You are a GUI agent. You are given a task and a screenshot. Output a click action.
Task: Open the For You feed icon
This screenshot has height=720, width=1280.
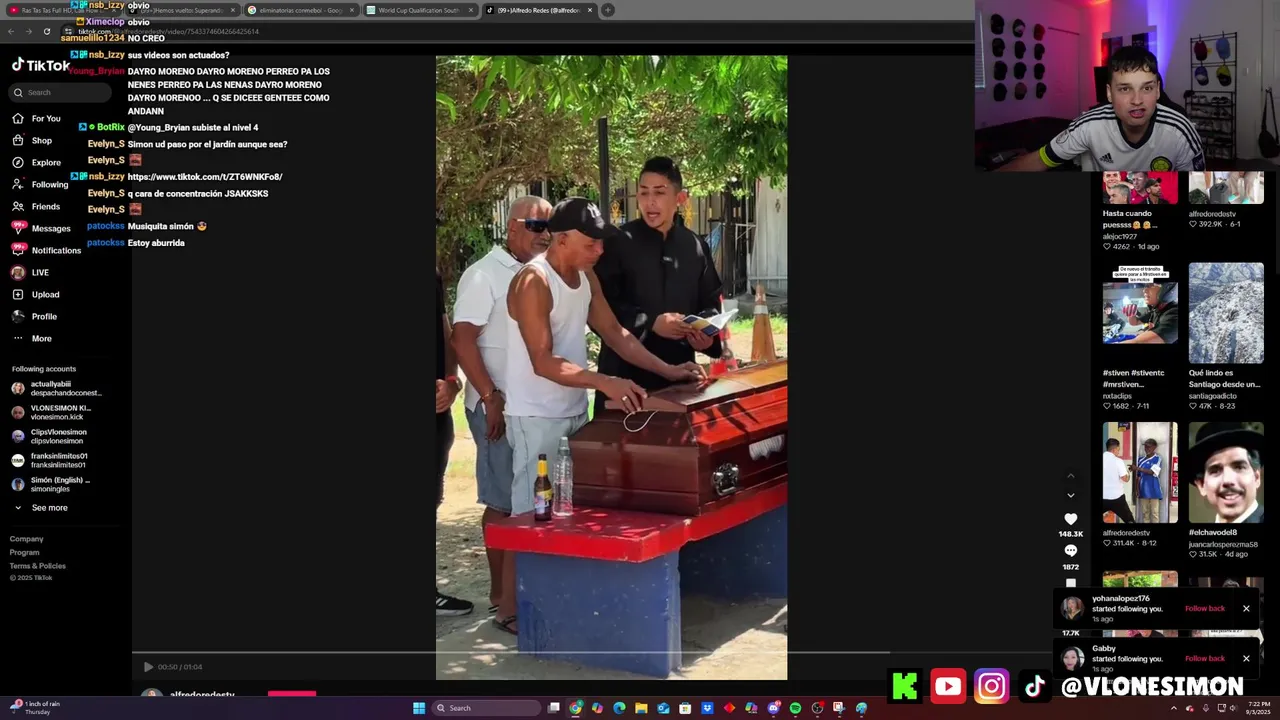(x=18, y=118)
